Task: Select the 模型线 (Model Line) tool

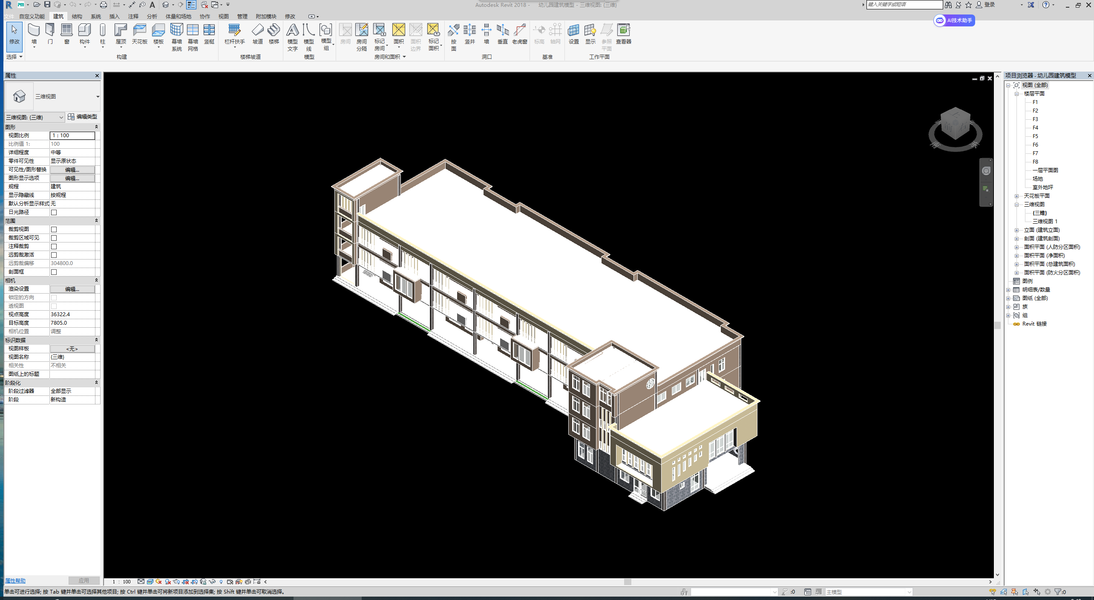Action: [308, 36]
